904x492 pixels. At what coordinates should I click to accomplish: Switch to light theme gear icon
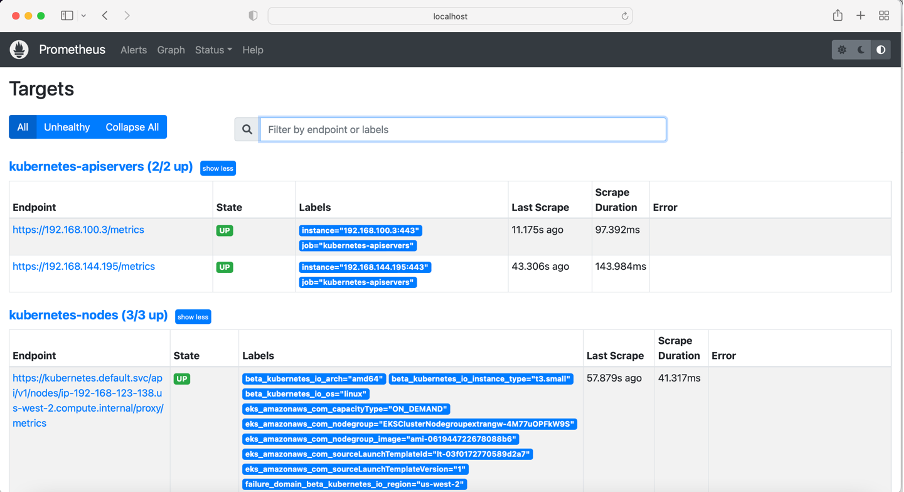point(842,50)
